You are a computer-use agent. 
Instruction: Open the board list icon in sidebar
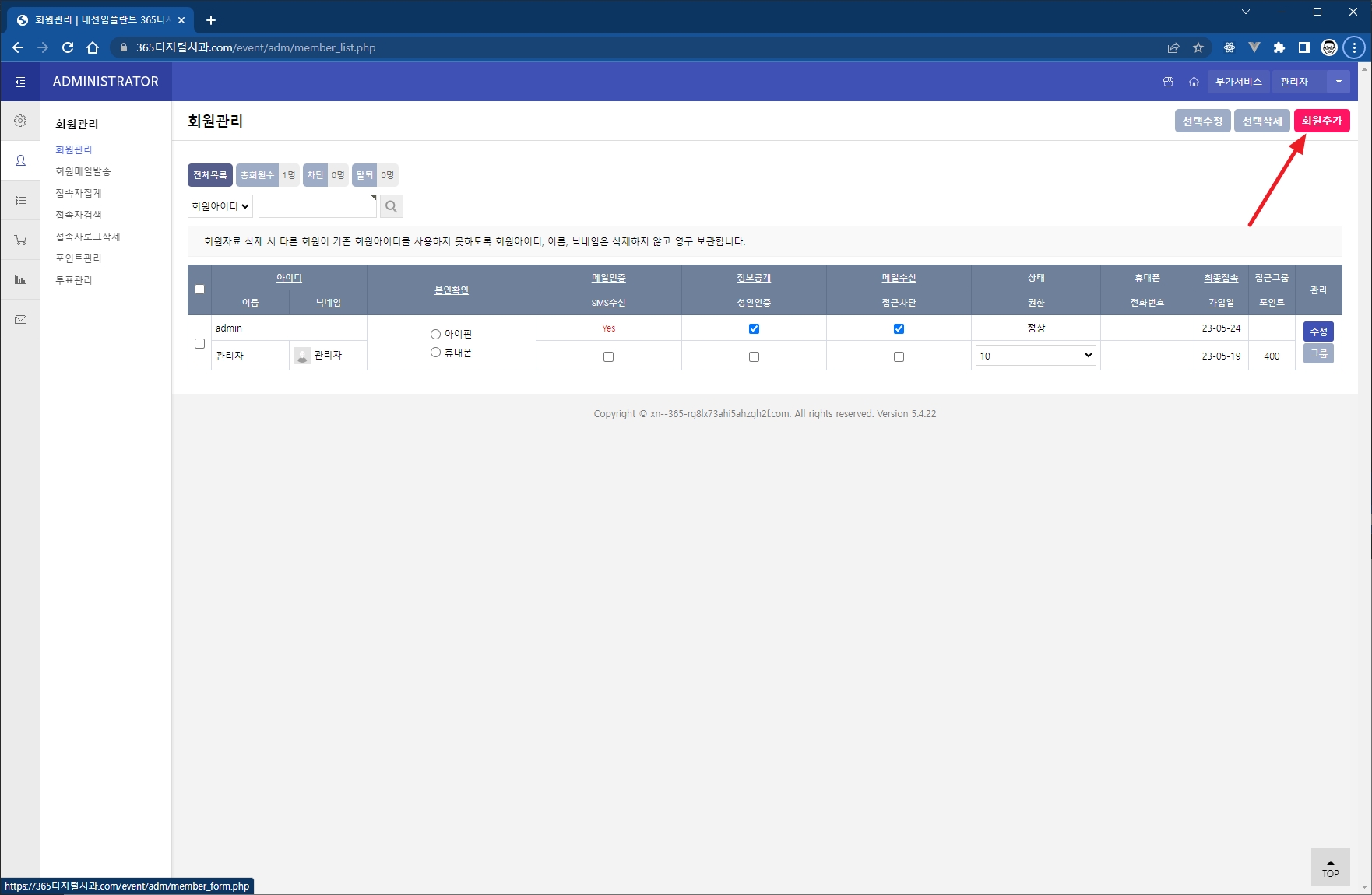[x=20, y=200]
